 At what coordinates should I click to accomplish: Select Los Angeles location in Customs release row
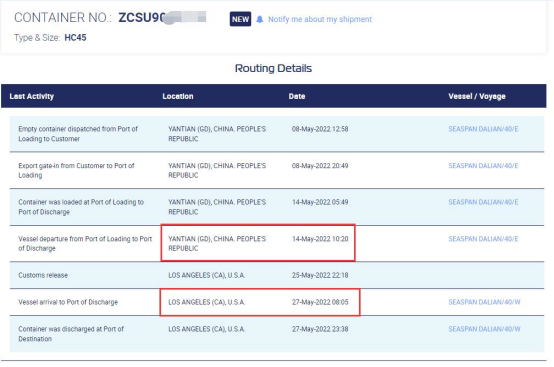pos(207,275)
